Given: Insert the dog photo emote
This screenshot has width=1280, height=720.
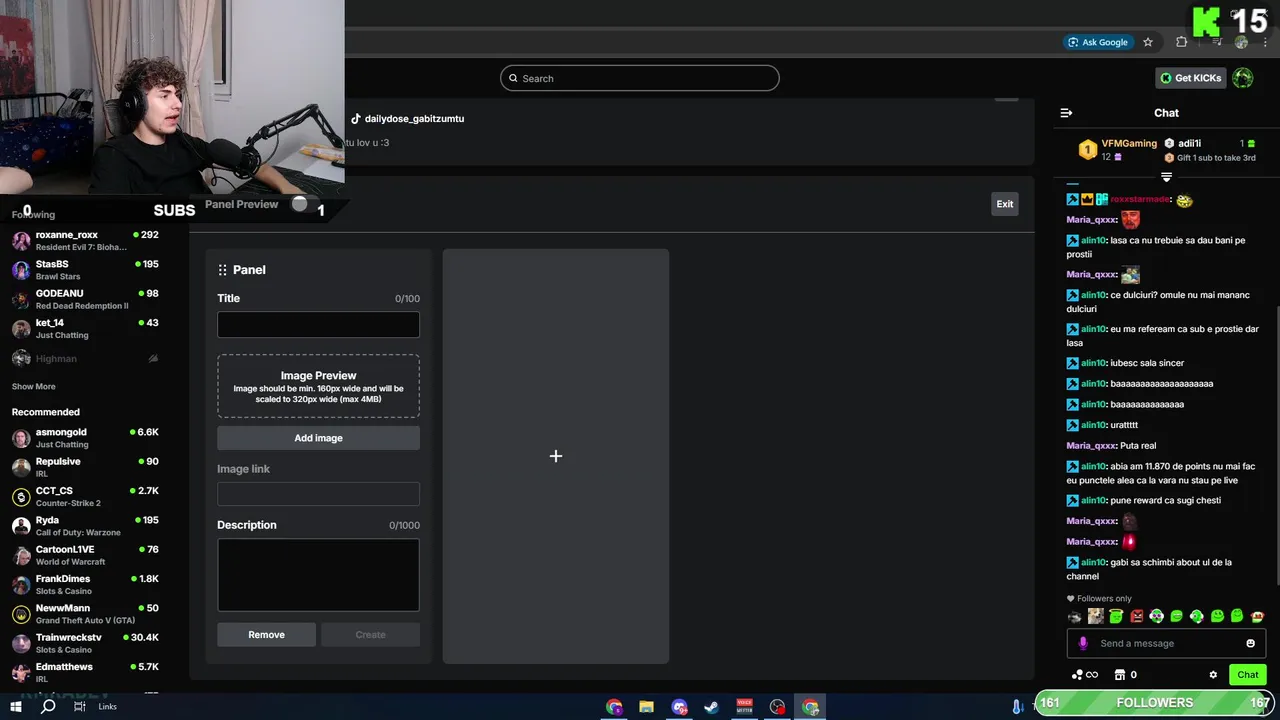Looking at the screenshot, I should 1096,616.
